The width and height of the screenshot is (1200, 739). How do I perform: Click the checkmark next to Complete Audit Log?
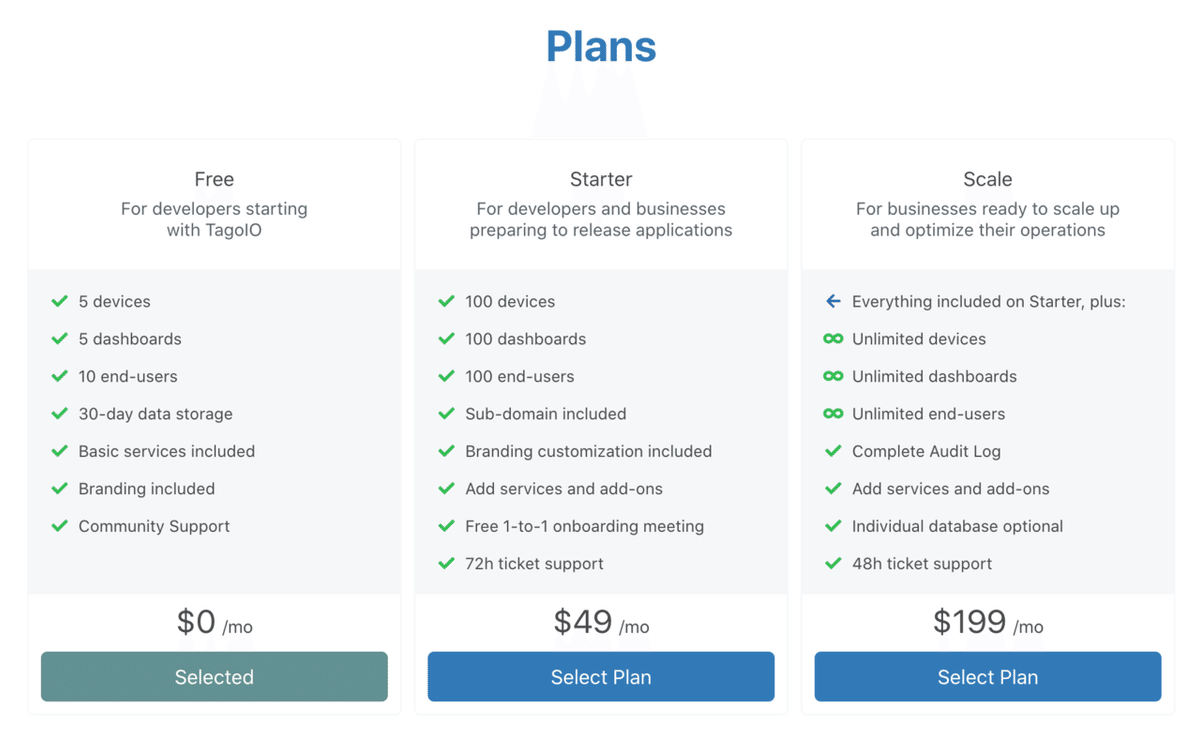(x=833, y=451)
